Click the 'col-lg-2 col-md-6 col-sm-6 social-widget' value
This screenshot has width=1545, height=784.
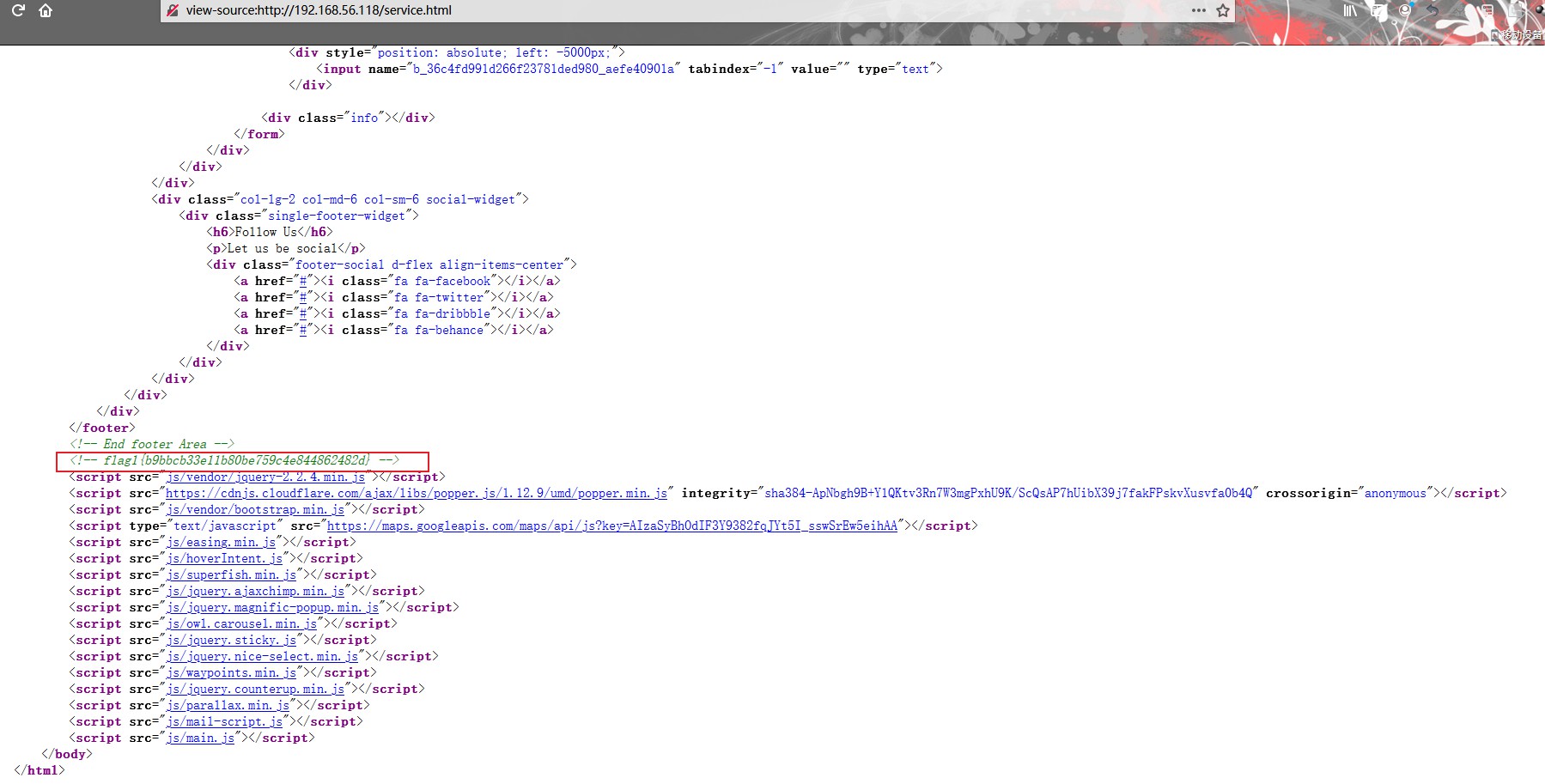(x=378, y=199)
